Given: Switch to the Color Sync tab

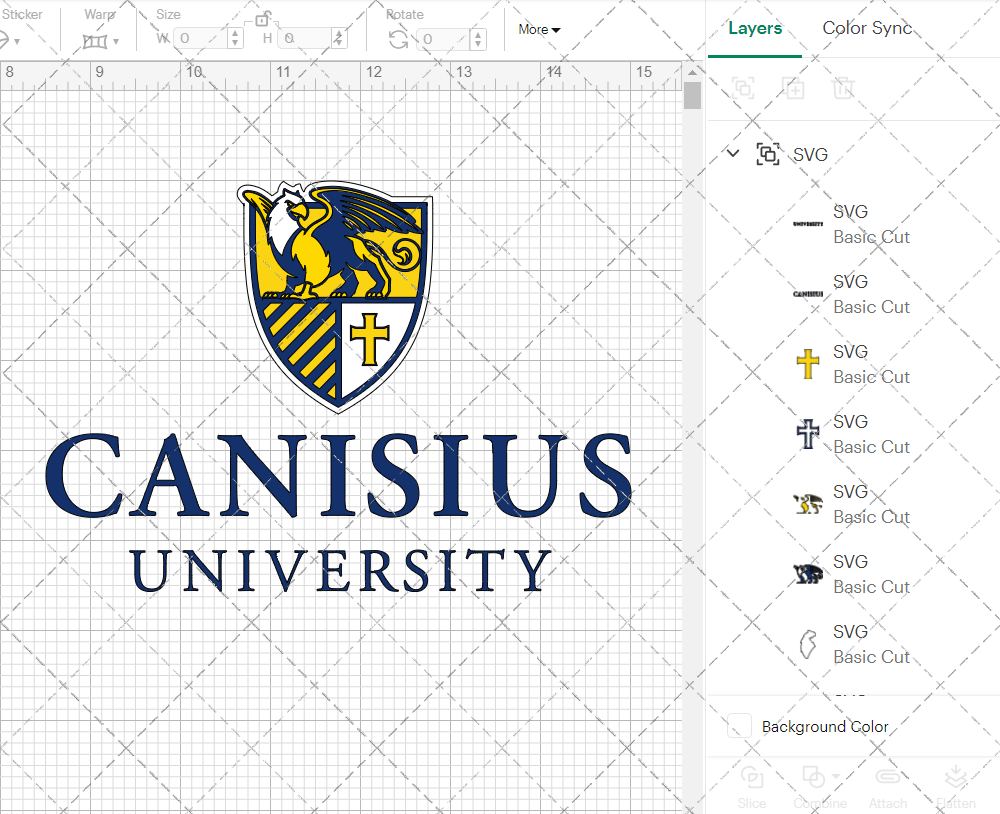Looking at the screenshot, I should pyautogui.click(x=866, y=28).
